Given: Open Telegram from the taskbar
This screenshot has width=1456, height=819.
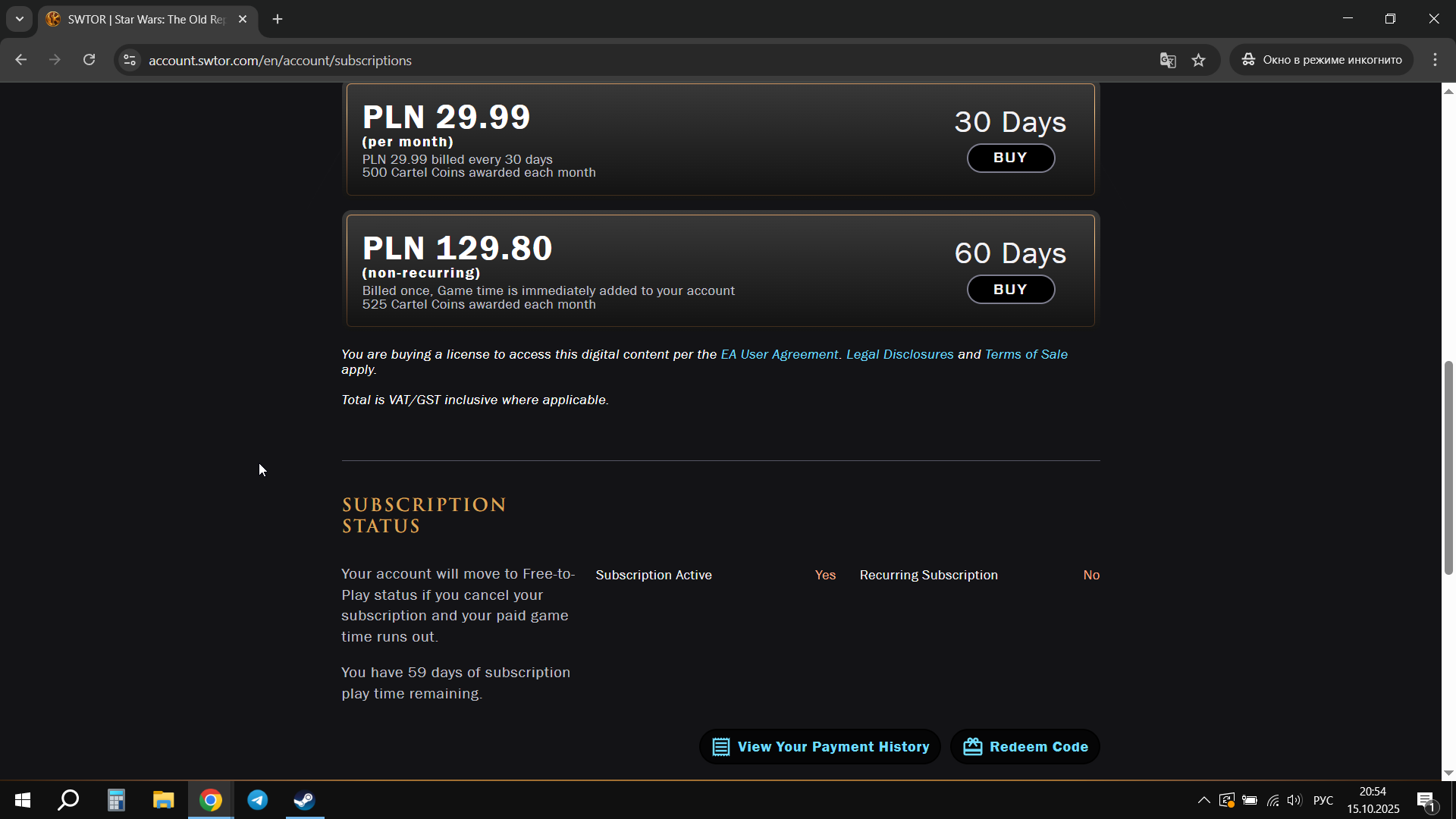Looking at the screenshot, I should click(x=258, y=800).
